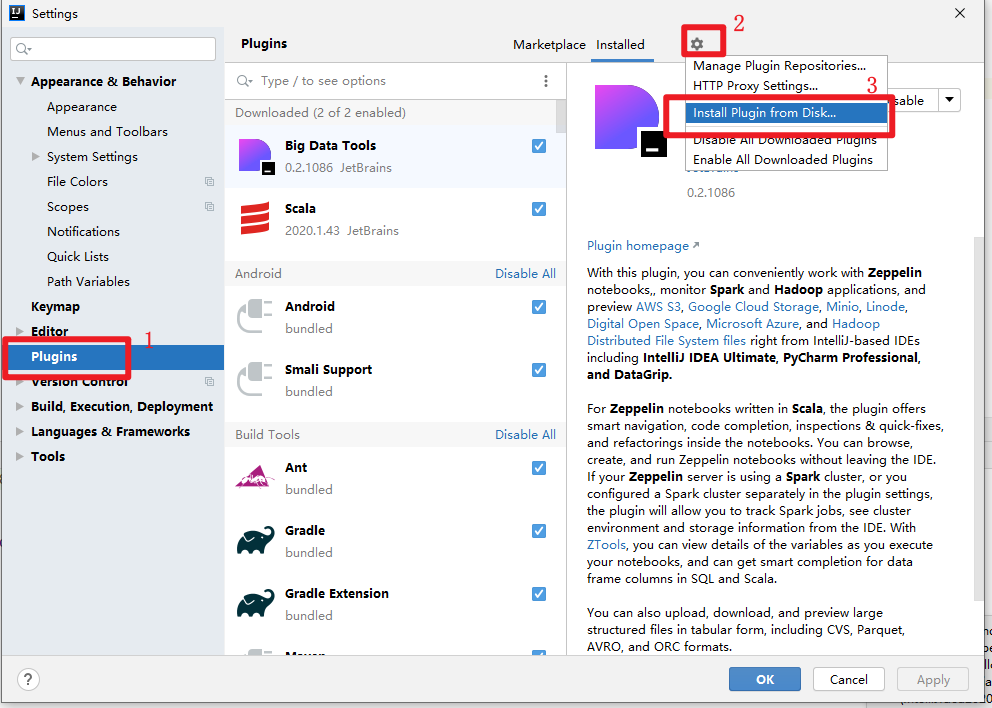Image resolution: width=992 pixels, height=708 pixels.
Task: Click Disable All for Android group
Action: 525,273
